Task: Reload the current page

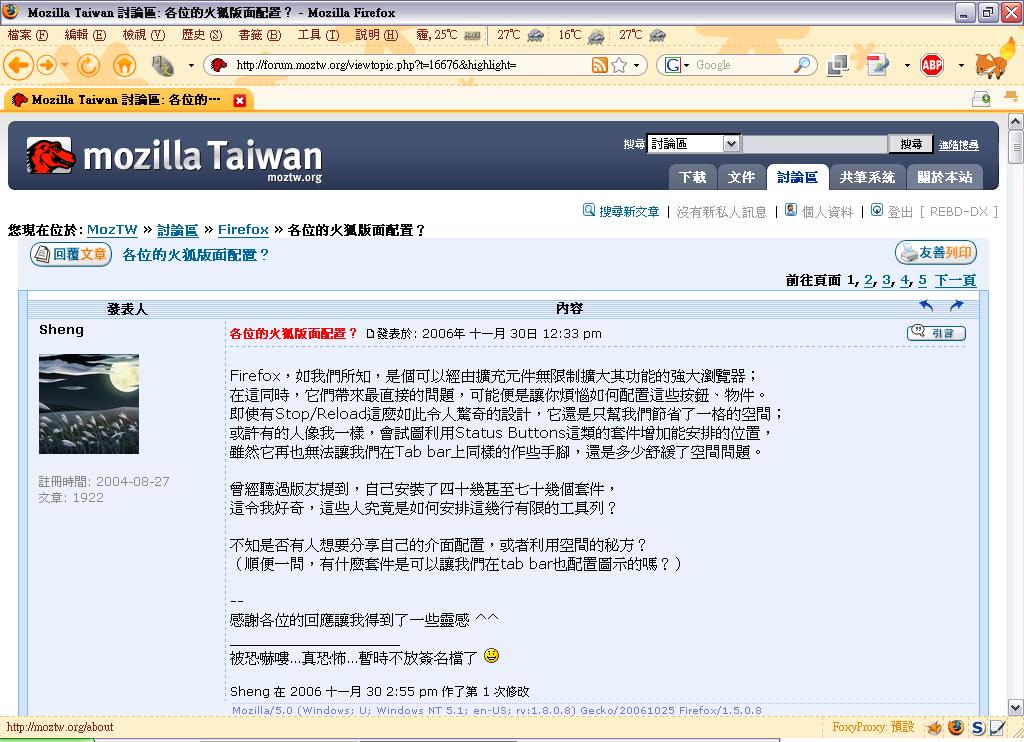Action: click(x=88, y=65)
